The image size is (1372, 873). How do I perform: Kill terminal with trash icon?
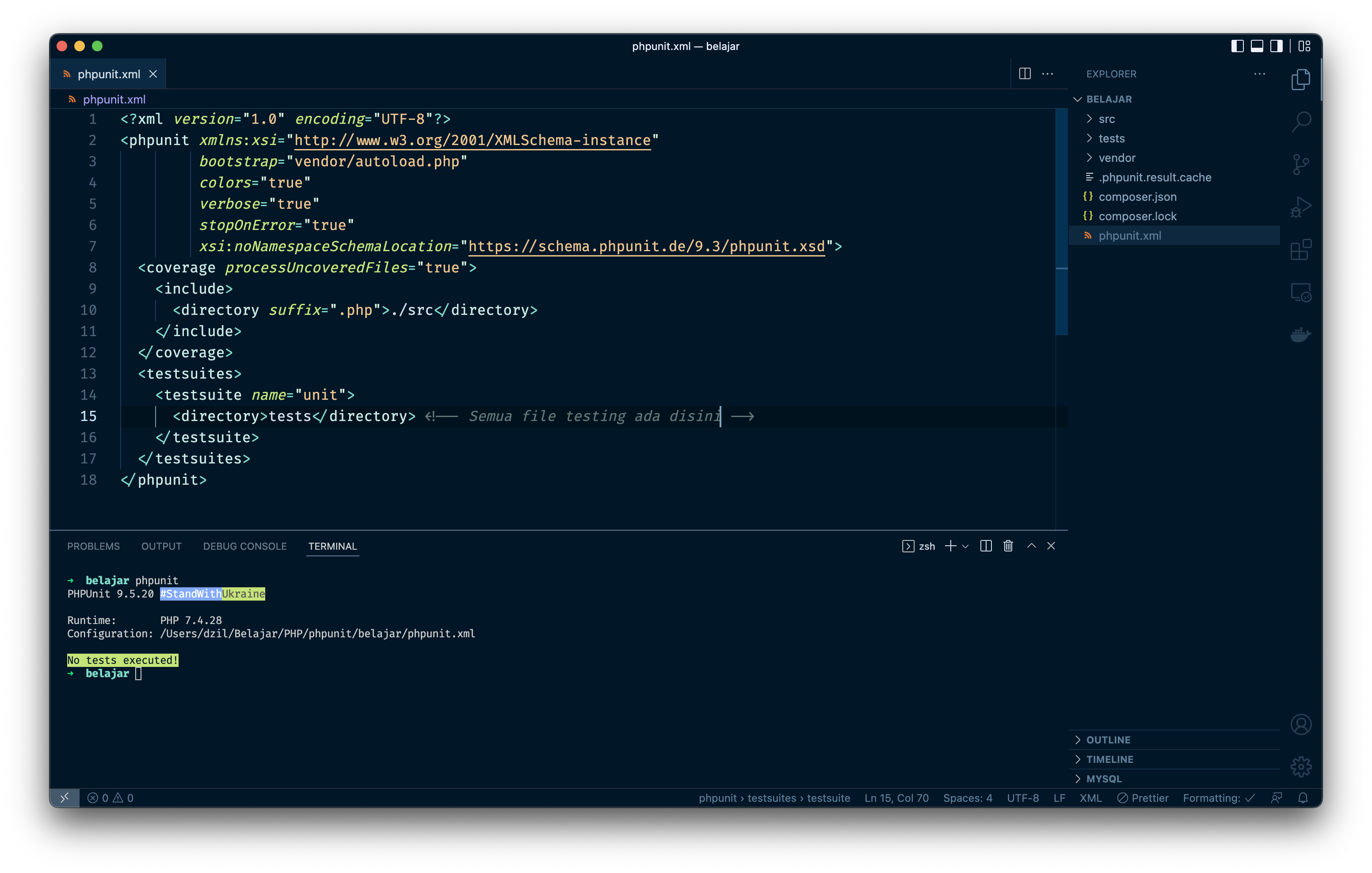coord(1008,546)
